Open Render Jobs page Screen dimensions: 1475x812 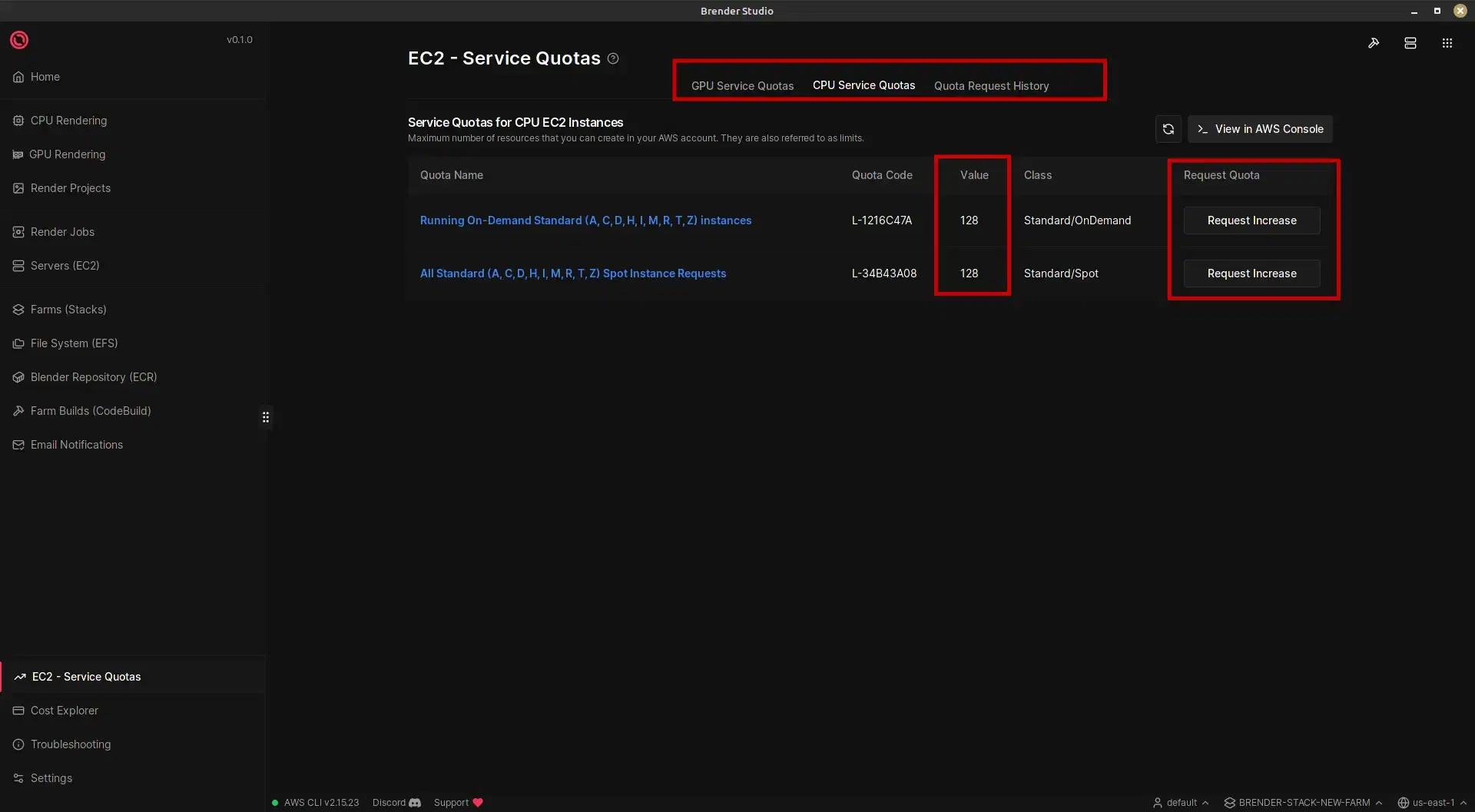pyautogui.click(x=132, y=232)
